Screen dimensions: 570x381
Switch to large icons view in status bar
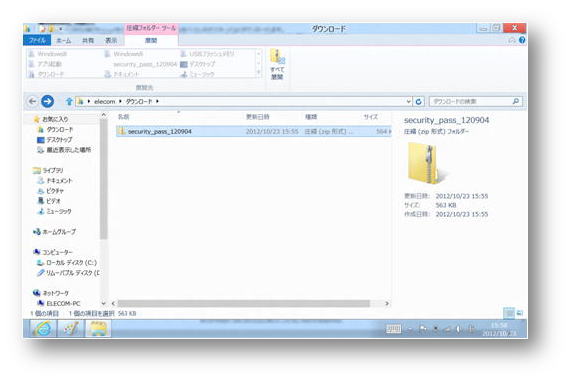520,313
